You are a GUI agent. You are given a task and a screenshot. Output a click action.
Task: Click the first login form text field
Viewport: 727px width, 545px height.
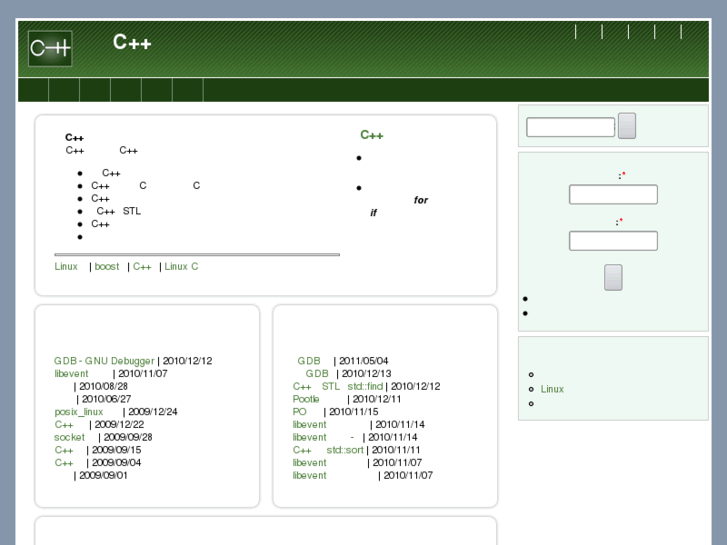pos(613,194)
